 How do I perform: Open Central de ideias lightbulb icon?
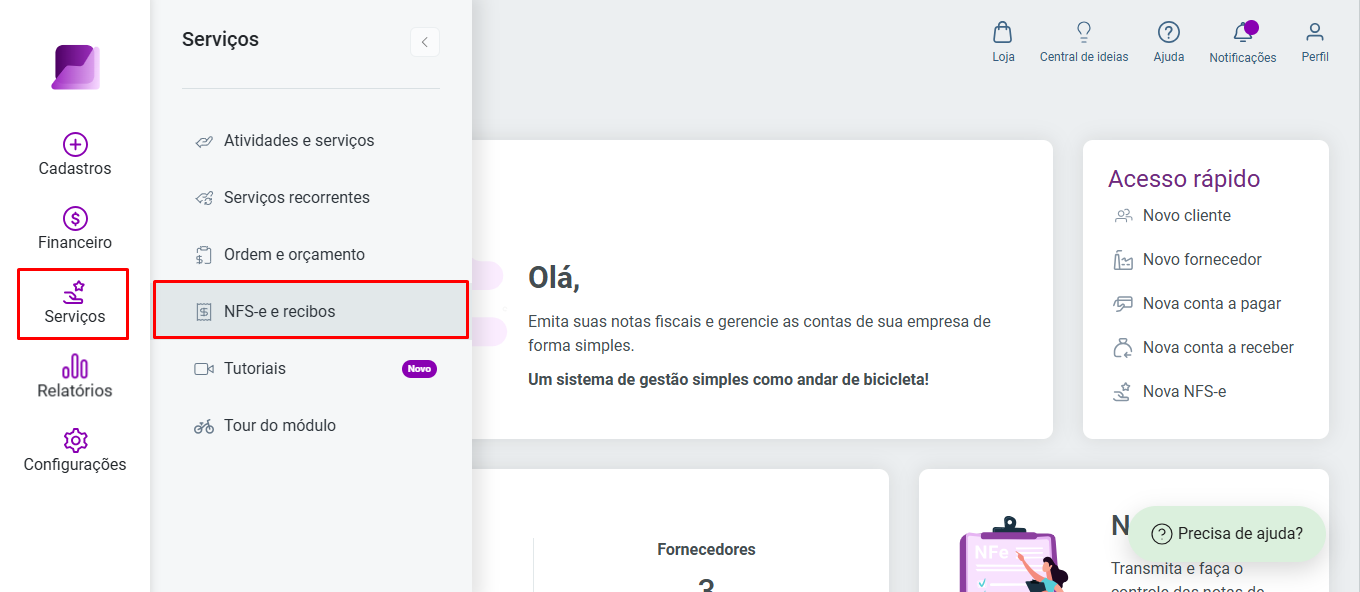pos(1083,32)
